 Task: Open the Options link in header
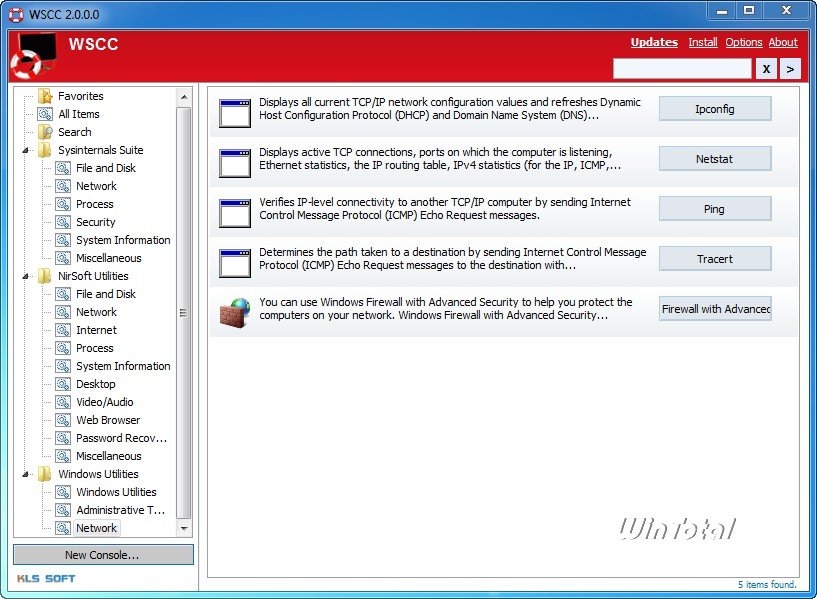point(744,42)
